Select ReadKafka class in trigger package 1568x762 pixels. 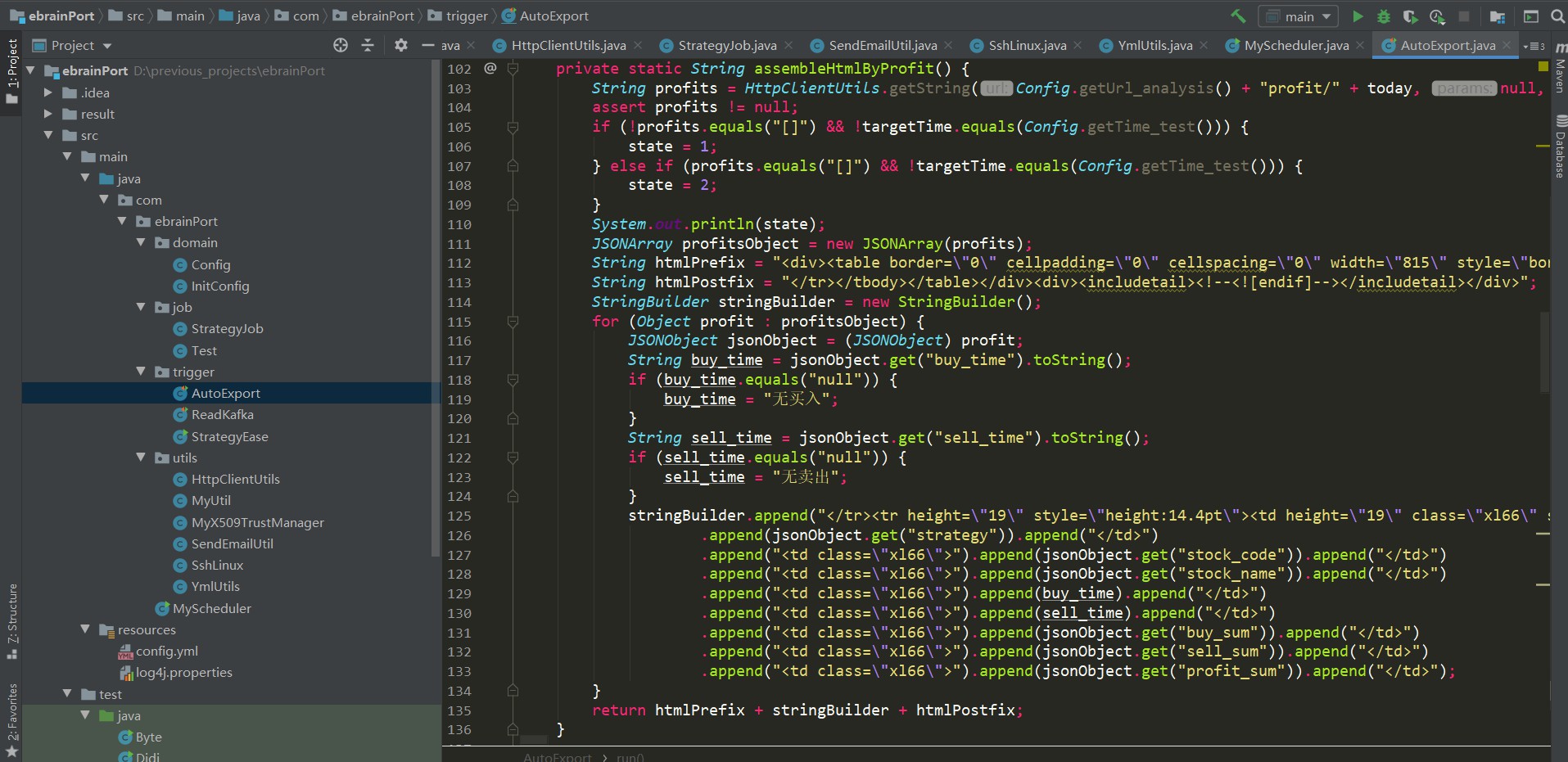pyautogui.click(x=213, y=414)
